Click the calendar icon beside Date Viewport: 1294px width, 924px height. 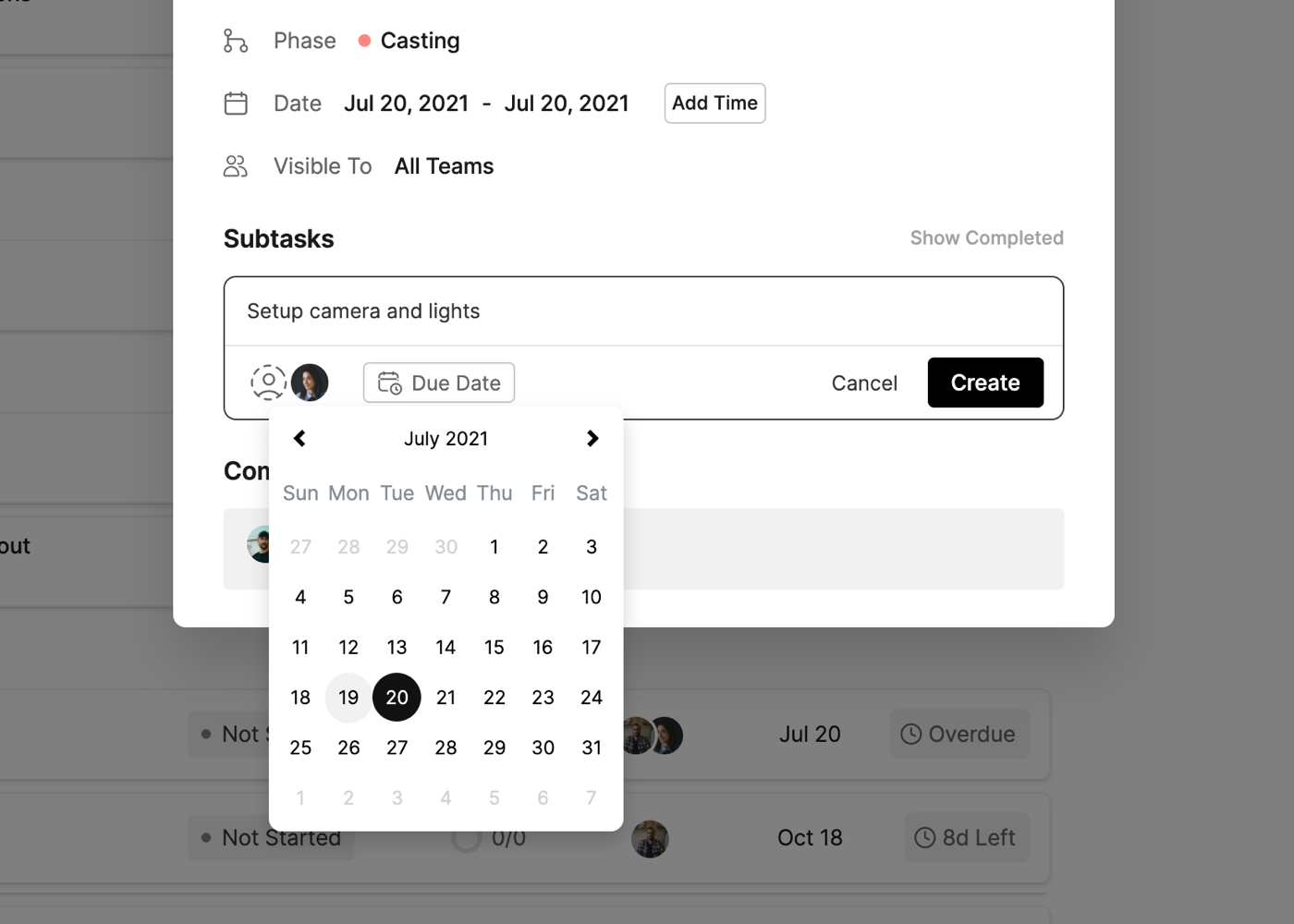pos(236,103)
